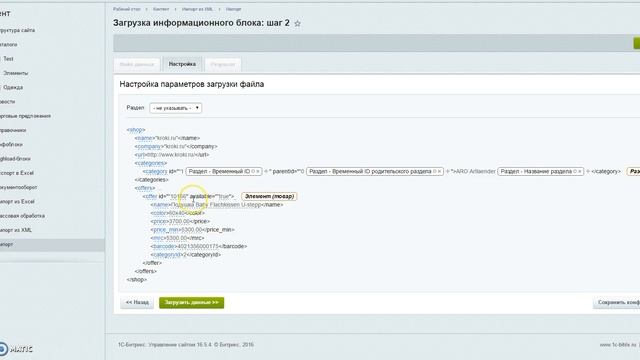The height and width of the screenshot is (360, 640).
Task: Open settings of 'Временный ID родительского раздела' chip
Action: point(435,171)
